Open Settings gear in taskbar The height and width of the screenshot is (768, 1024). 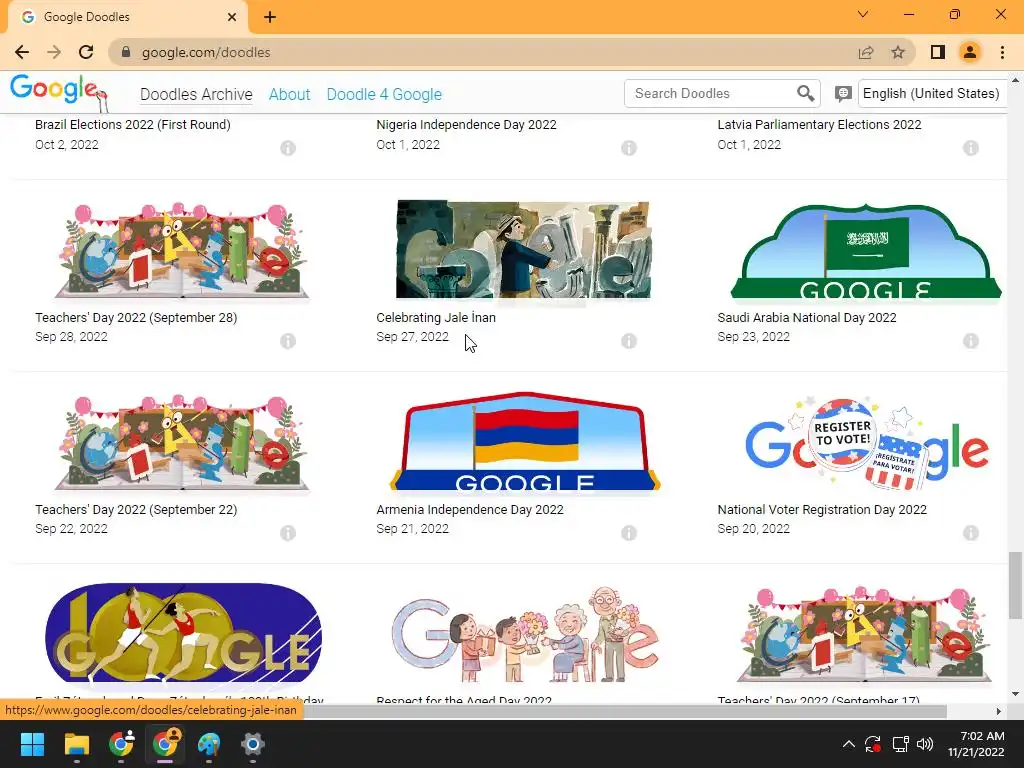pyautogui.click(x=253, y=744)
